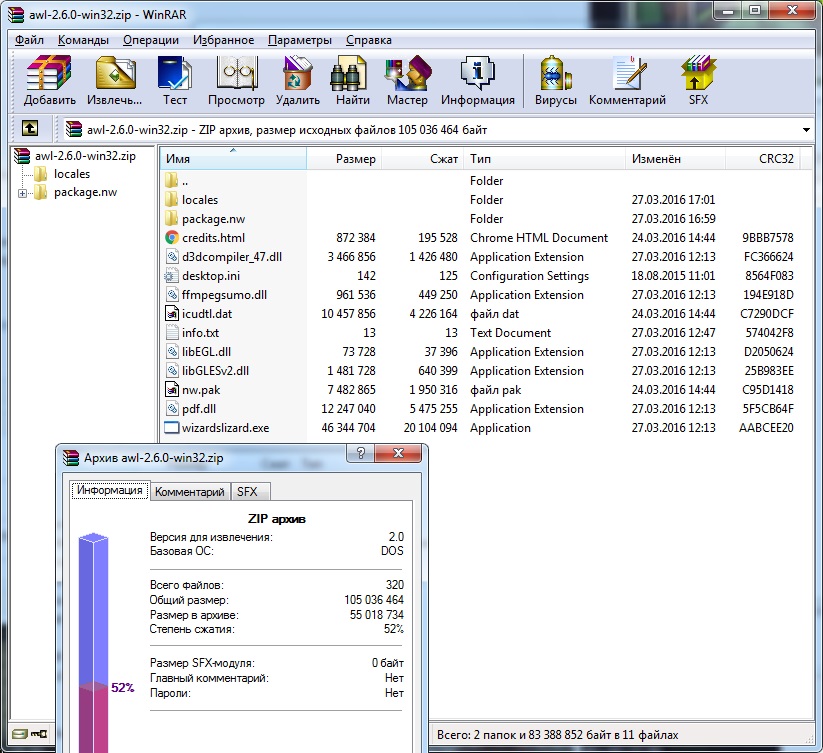823x753 pixels.
Task: Switch to the Комментарий tab in dialog
Action: pyautogui.click(x=189, y=492)
